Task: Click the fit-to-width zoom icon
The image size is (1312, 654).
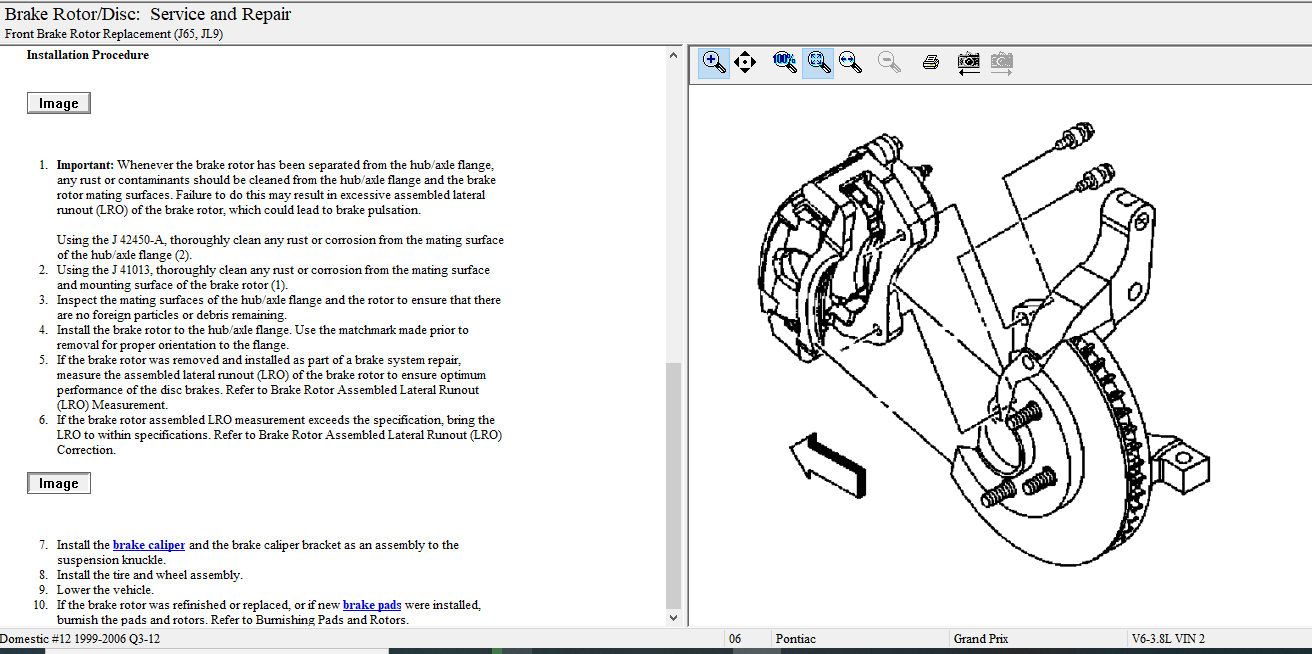Action: pos(851,62)
